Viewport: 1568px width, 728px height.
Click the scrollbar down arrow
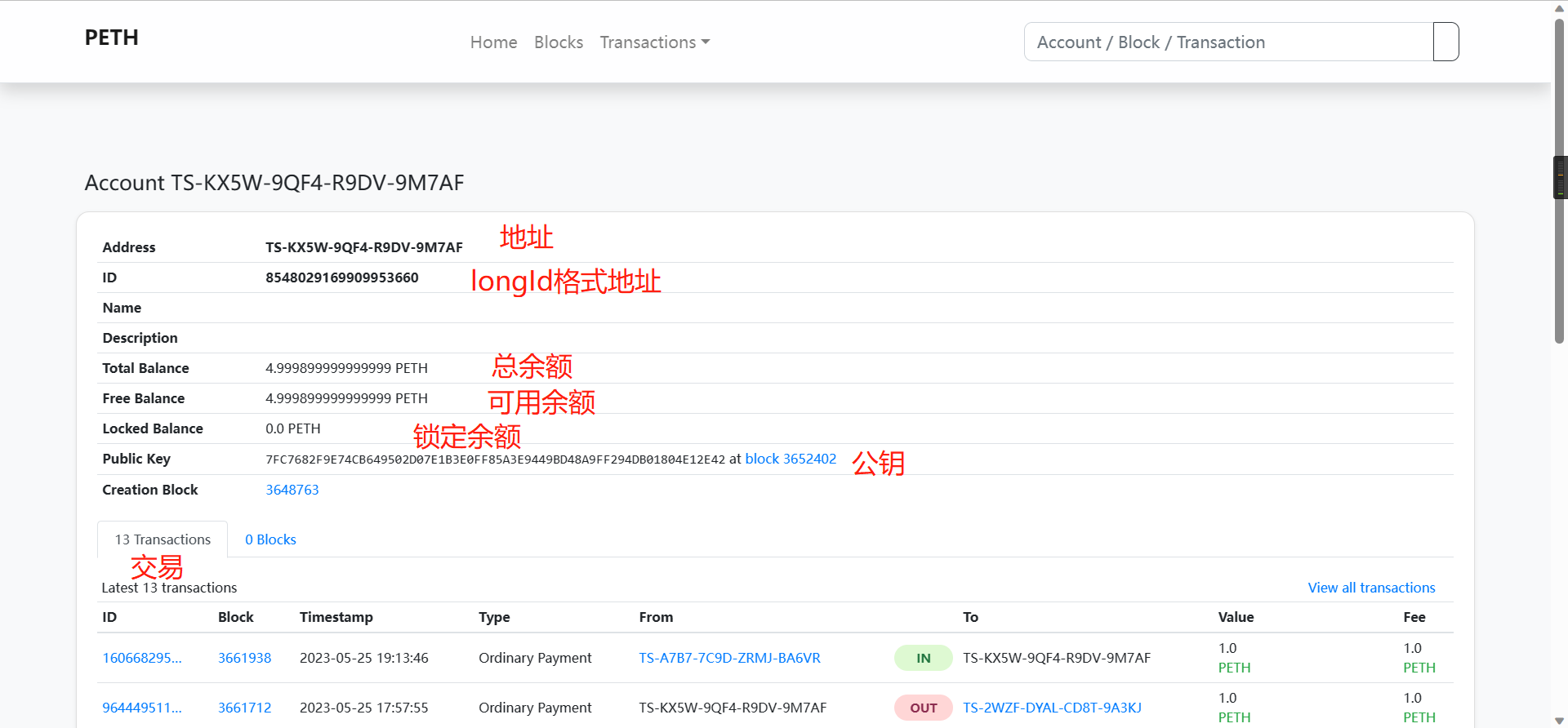1559,721
